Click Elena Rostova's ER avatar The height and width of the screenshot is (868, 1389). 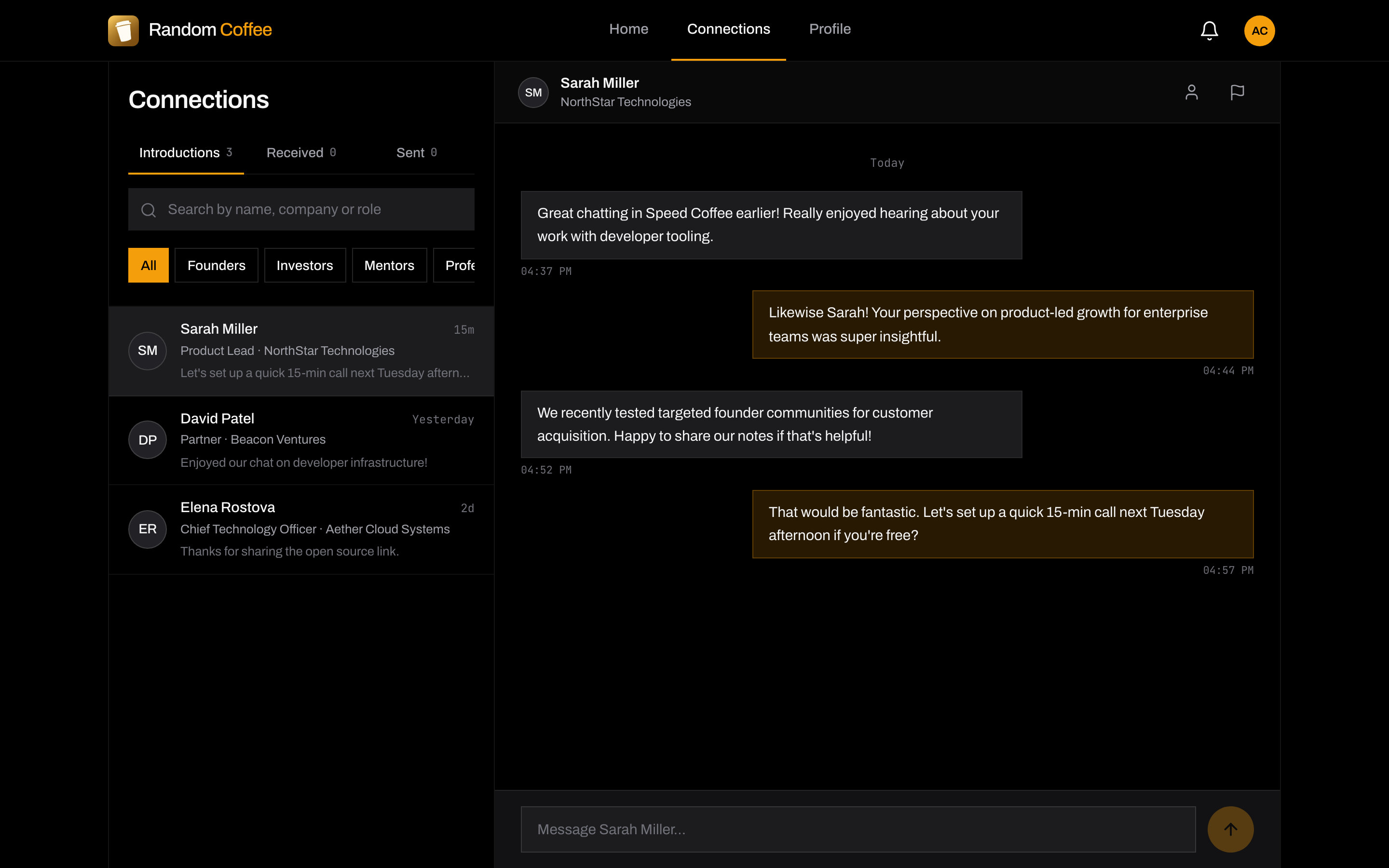coord(148,529)
